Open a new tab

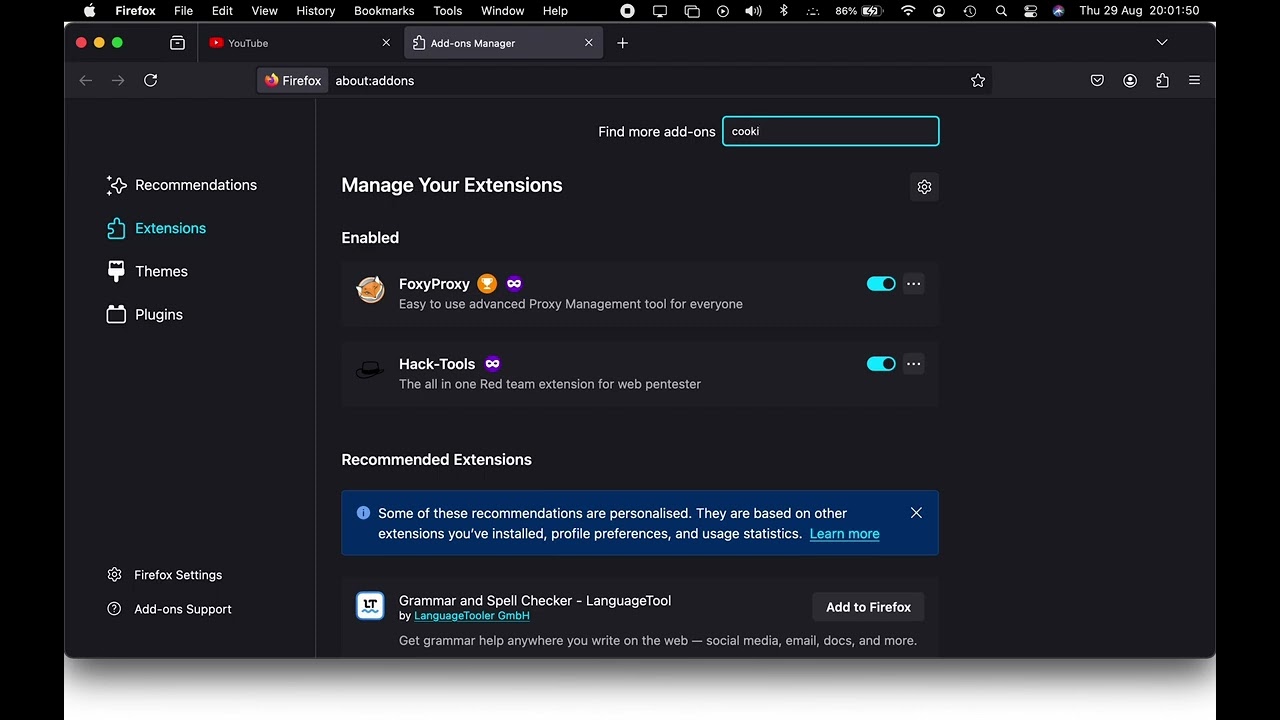pos(622,43)
